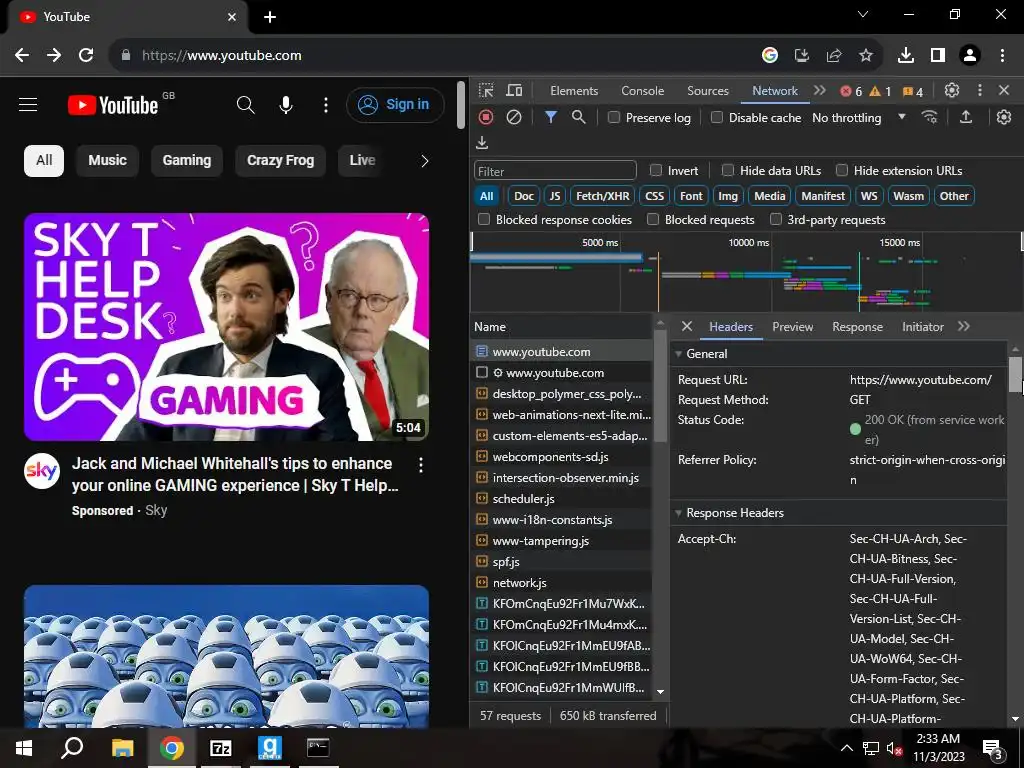
Task: Filter requests by Fetch/XHR type
Action: [602, 196]
